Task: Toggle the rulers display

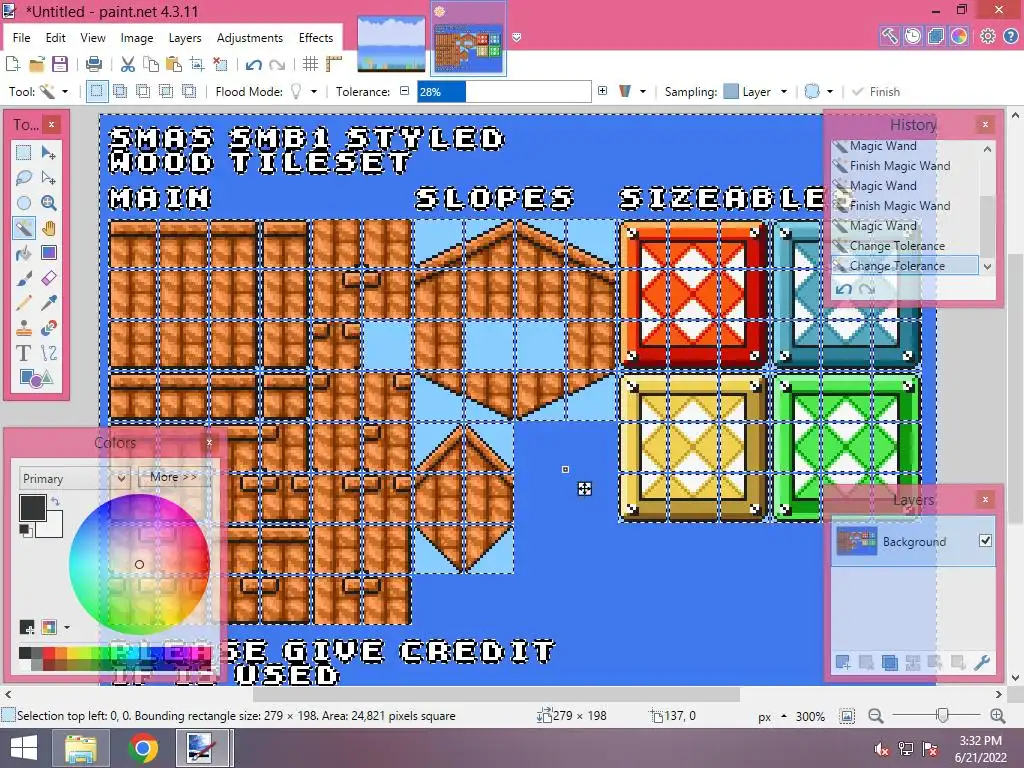Action: click(x=334, y=64)
